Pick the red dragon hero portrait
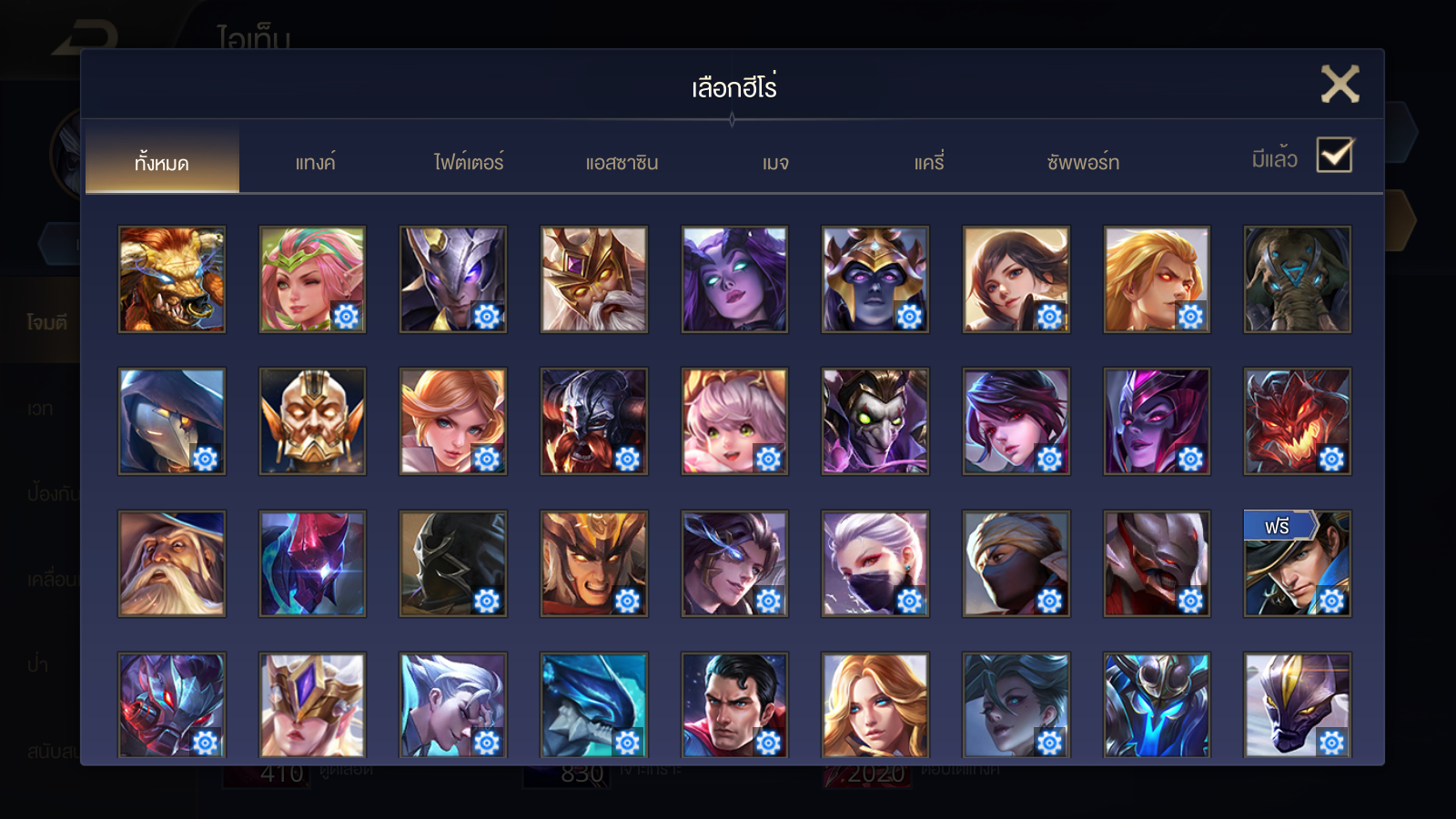Screen dimensions: 1456x819 (1297, 421)
